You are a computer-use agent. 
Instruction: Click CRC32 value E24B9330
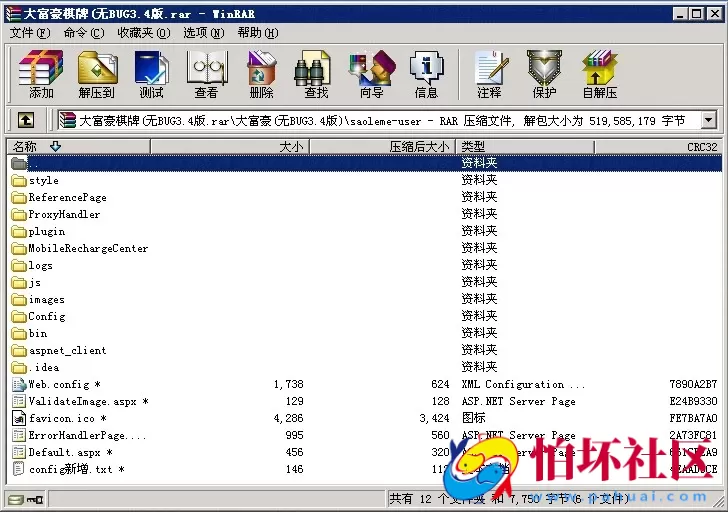coord(693,401)
